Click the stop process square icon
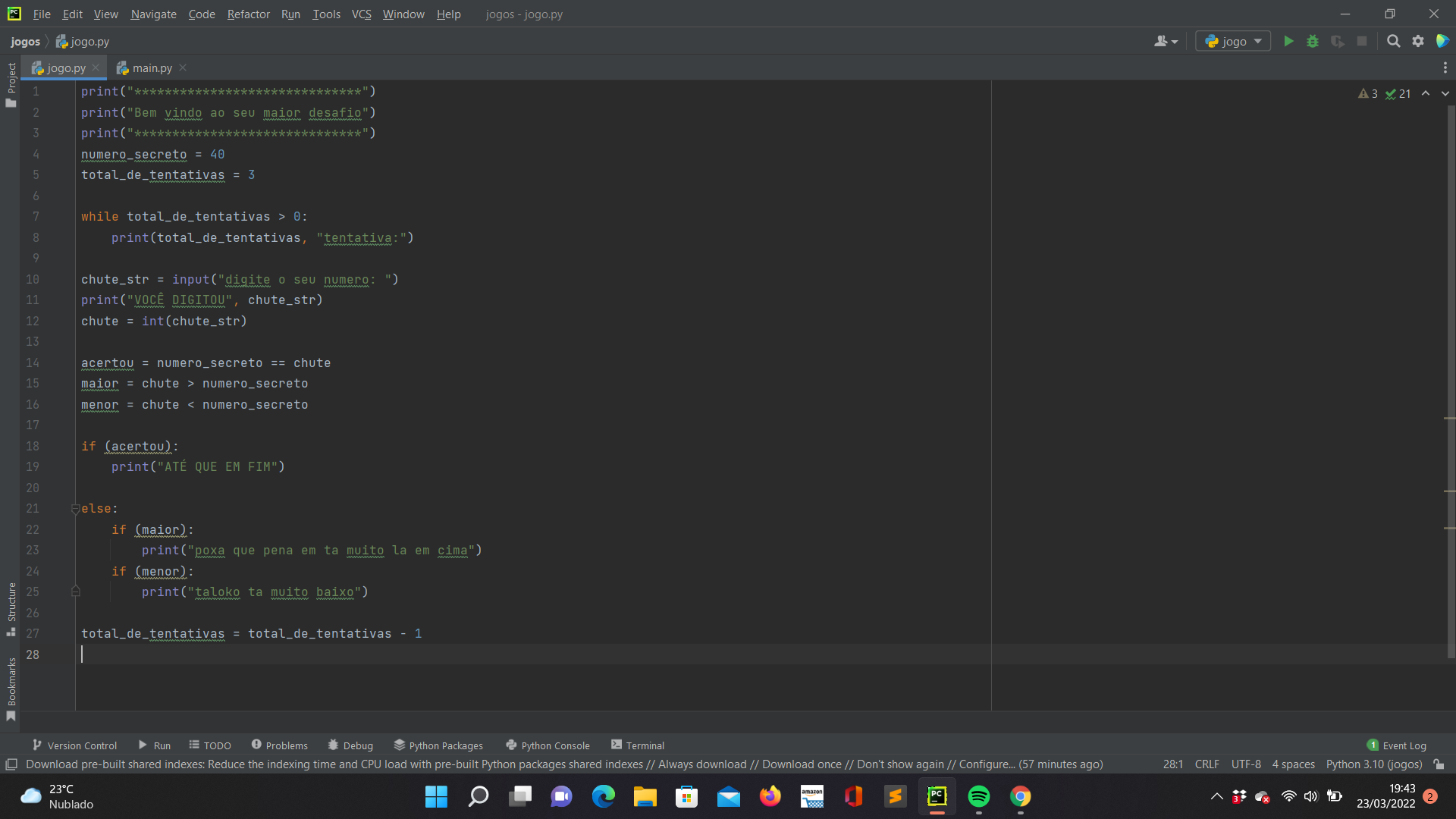 [1362, 42]
